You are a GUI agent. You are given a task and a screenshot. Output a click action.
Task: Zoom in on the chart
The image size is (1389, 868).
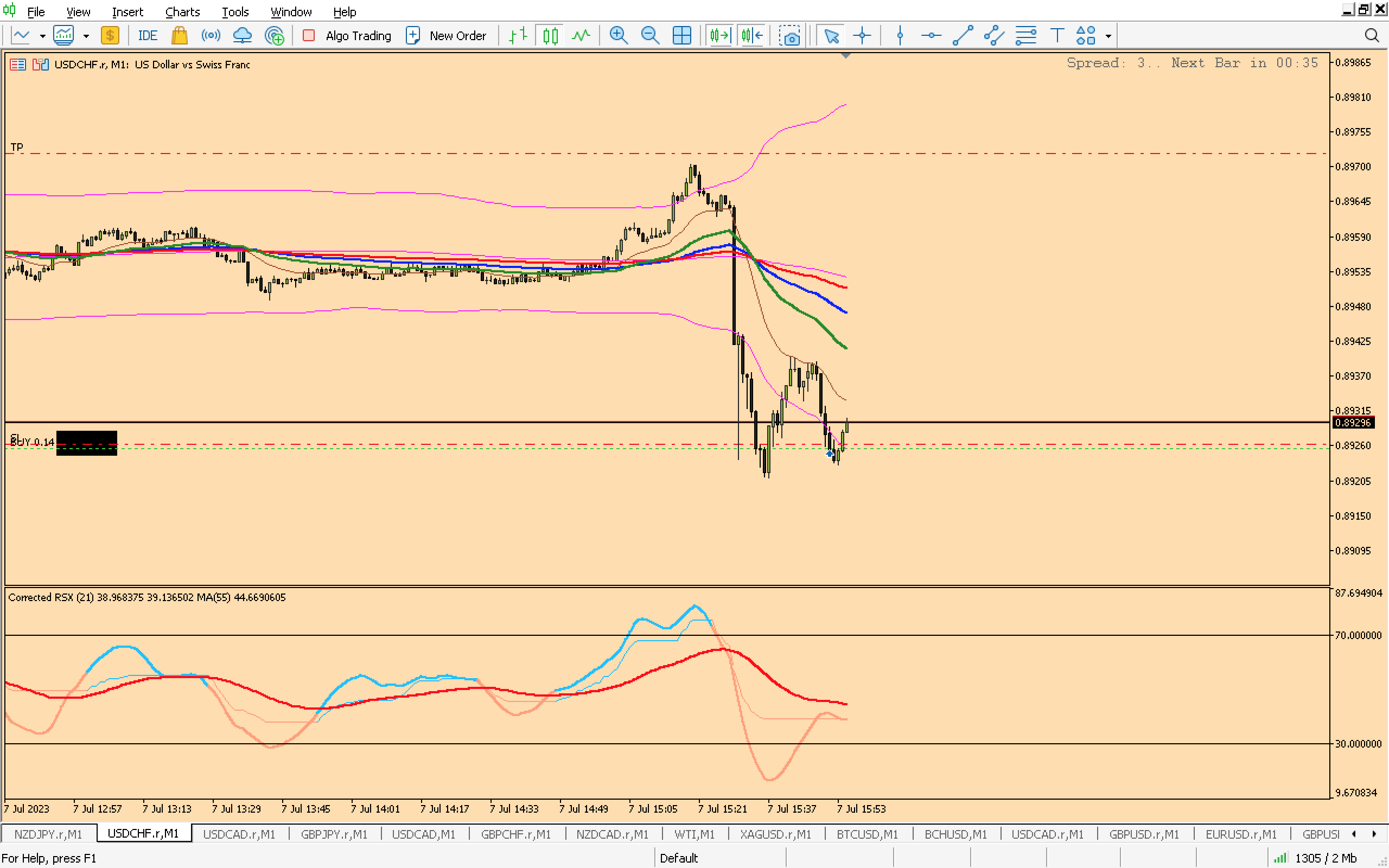pyautogui.click(x=618, y=36)
